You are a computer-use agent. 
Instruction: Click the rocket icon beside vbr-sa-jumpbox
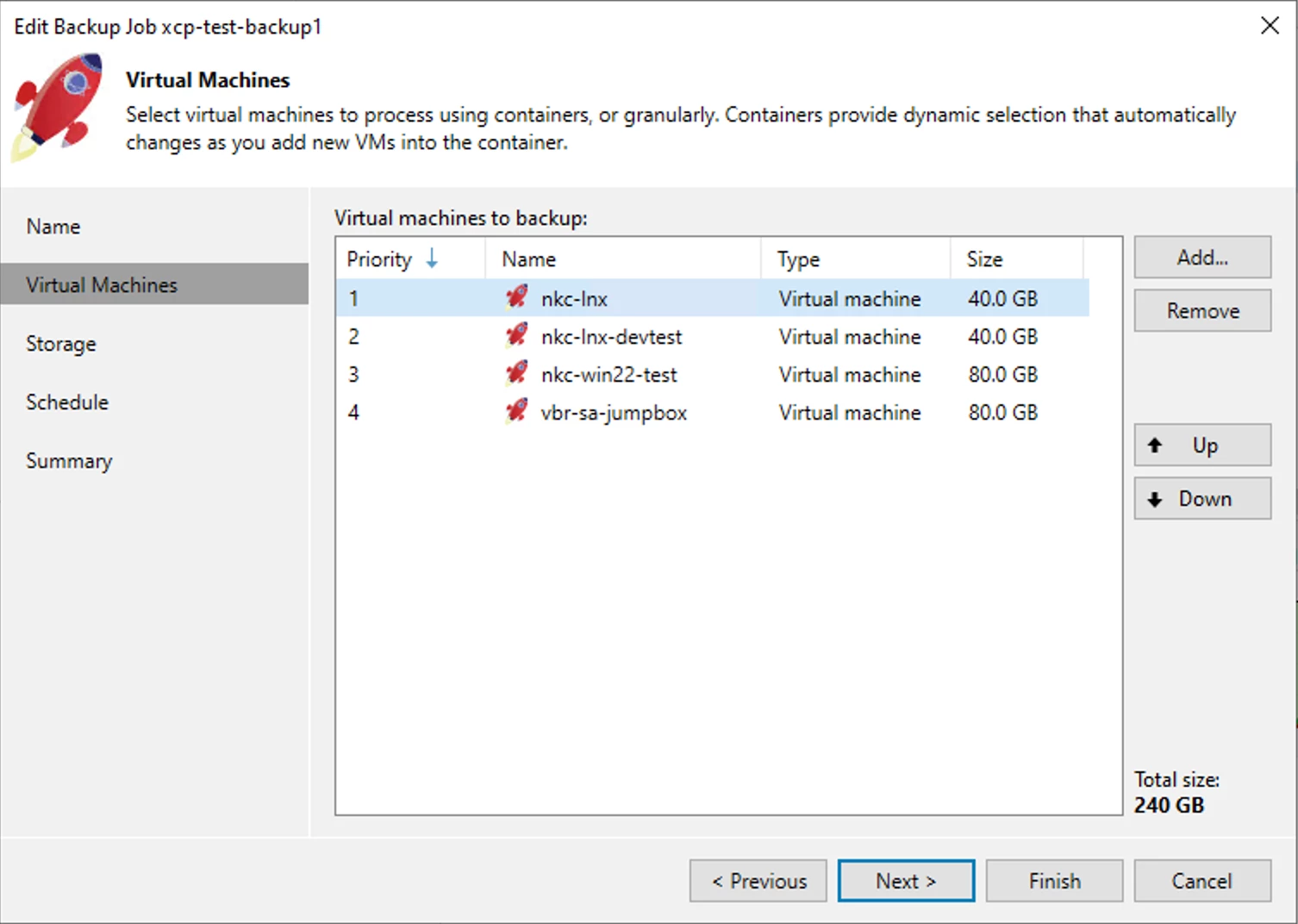click(516, 411)
